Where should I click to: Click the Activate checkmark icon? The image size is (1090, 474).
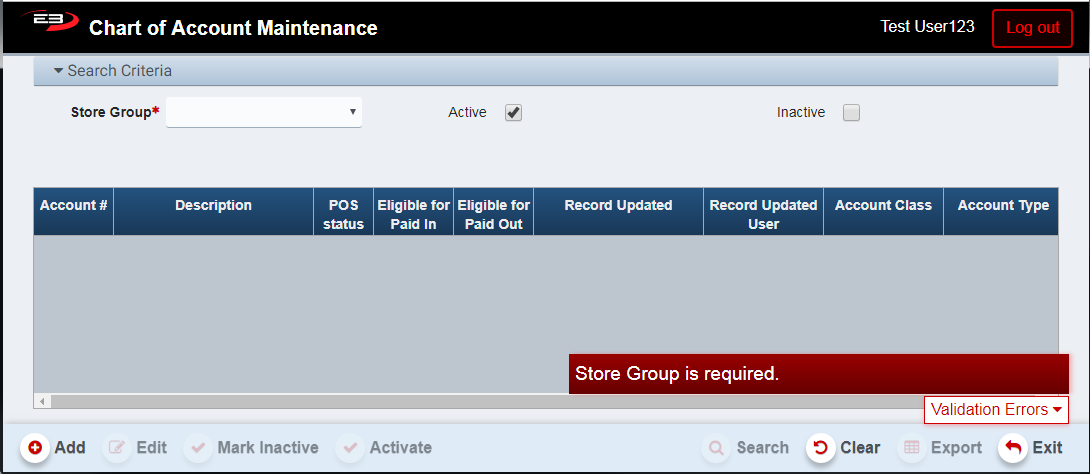[351, 448]
